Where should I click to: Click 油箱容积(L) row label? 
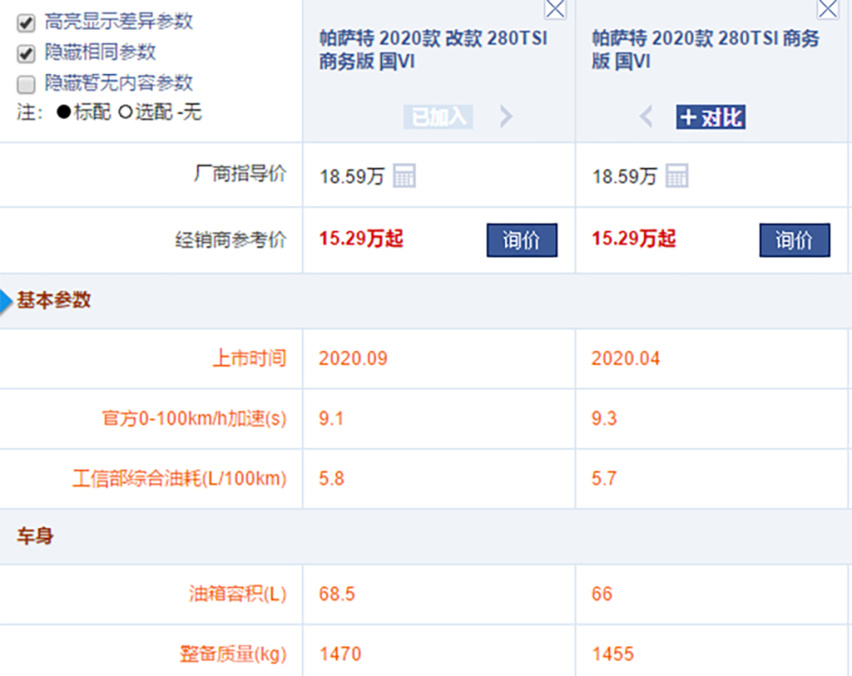[237, 593]
